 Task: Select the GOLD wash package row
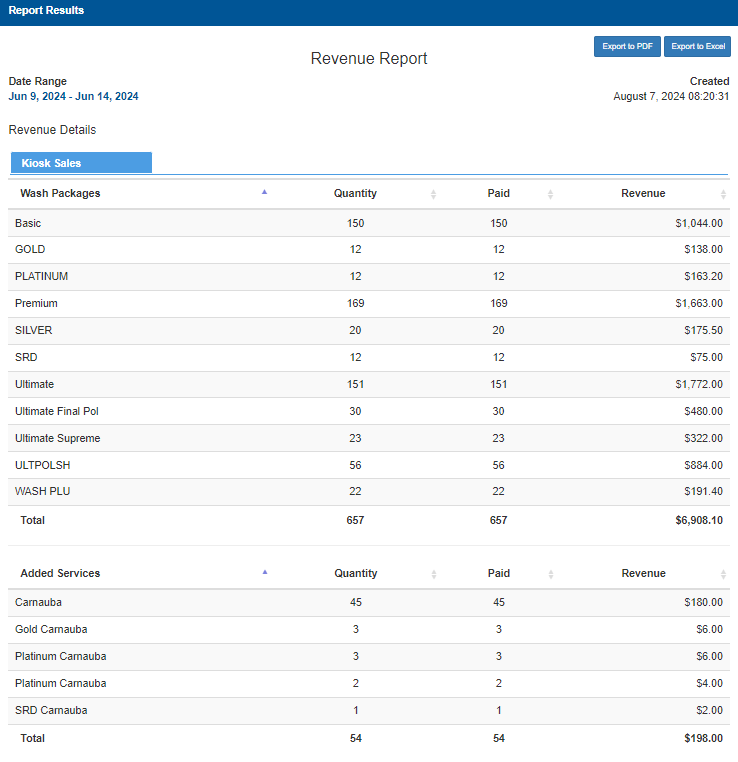[x=369, y=250]
